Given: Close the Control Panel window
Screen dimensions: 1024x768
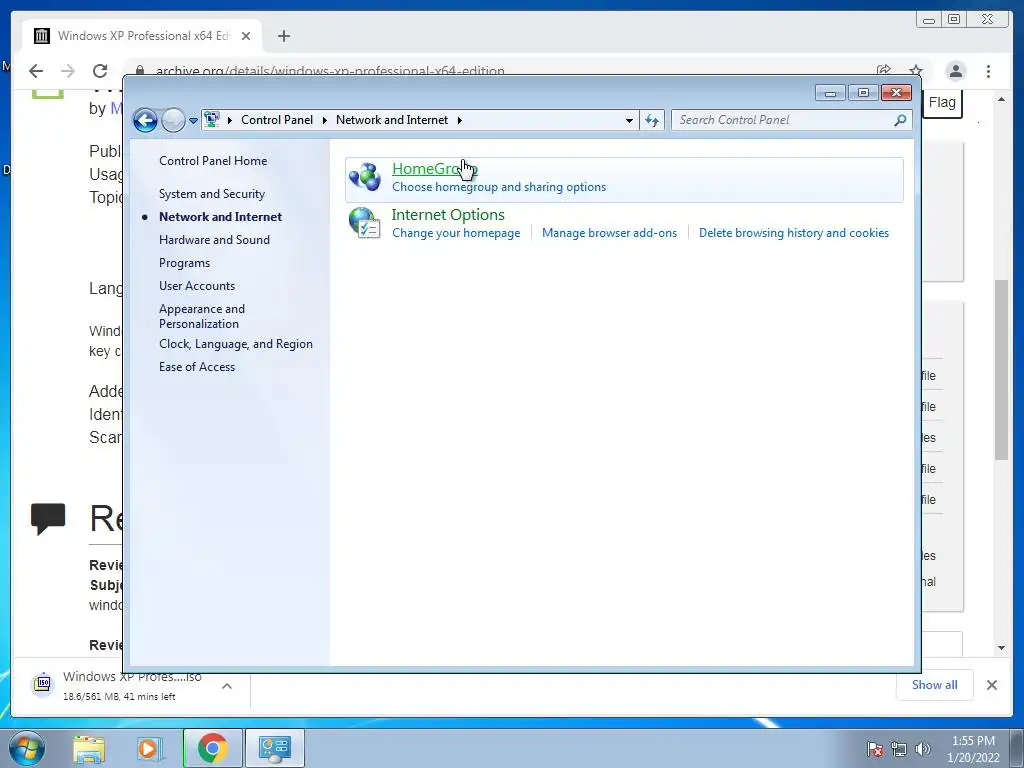Looking at the screenshot, I should [x=896, y=93].
